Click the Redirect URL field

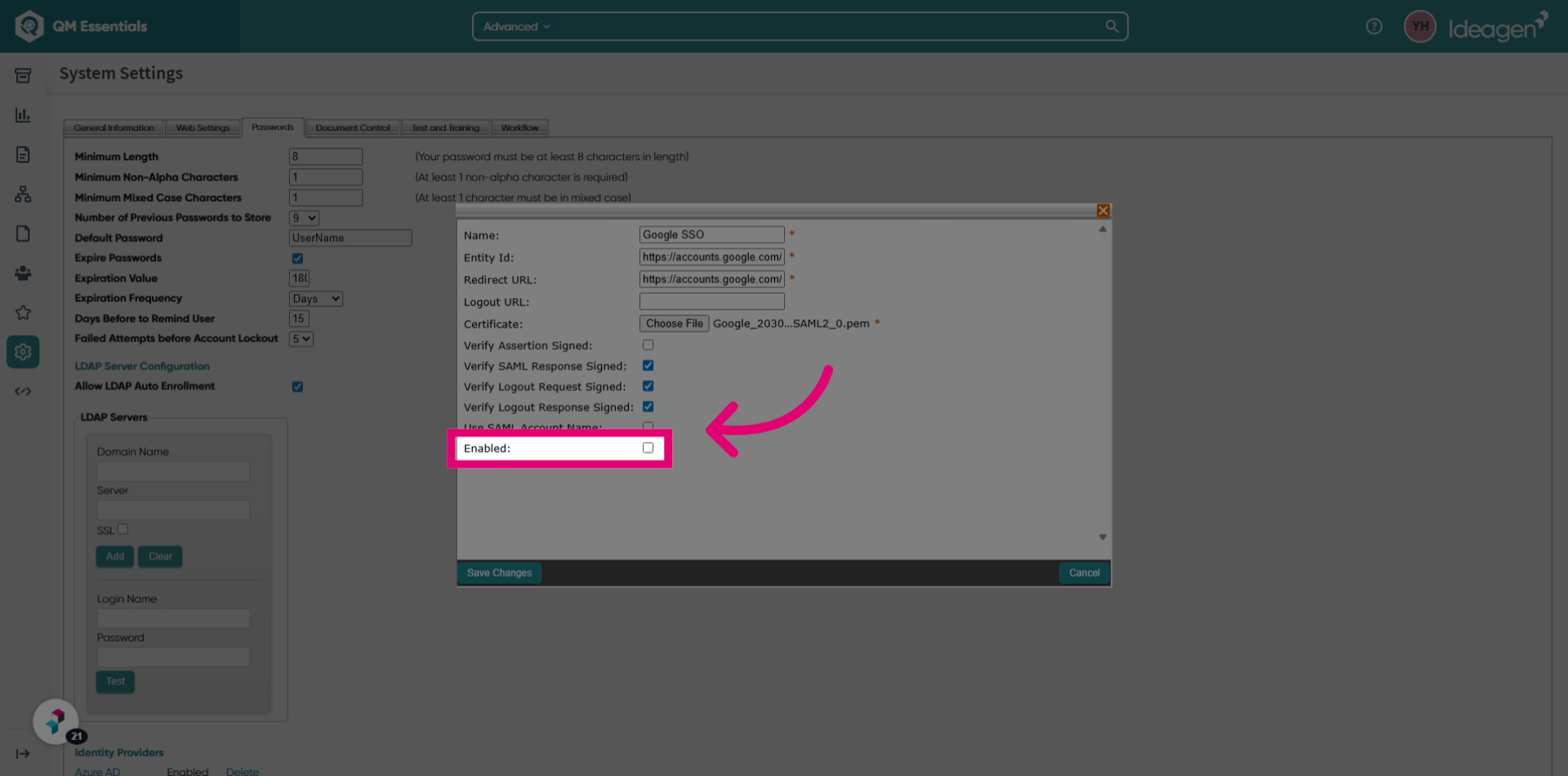coord(712,279)
